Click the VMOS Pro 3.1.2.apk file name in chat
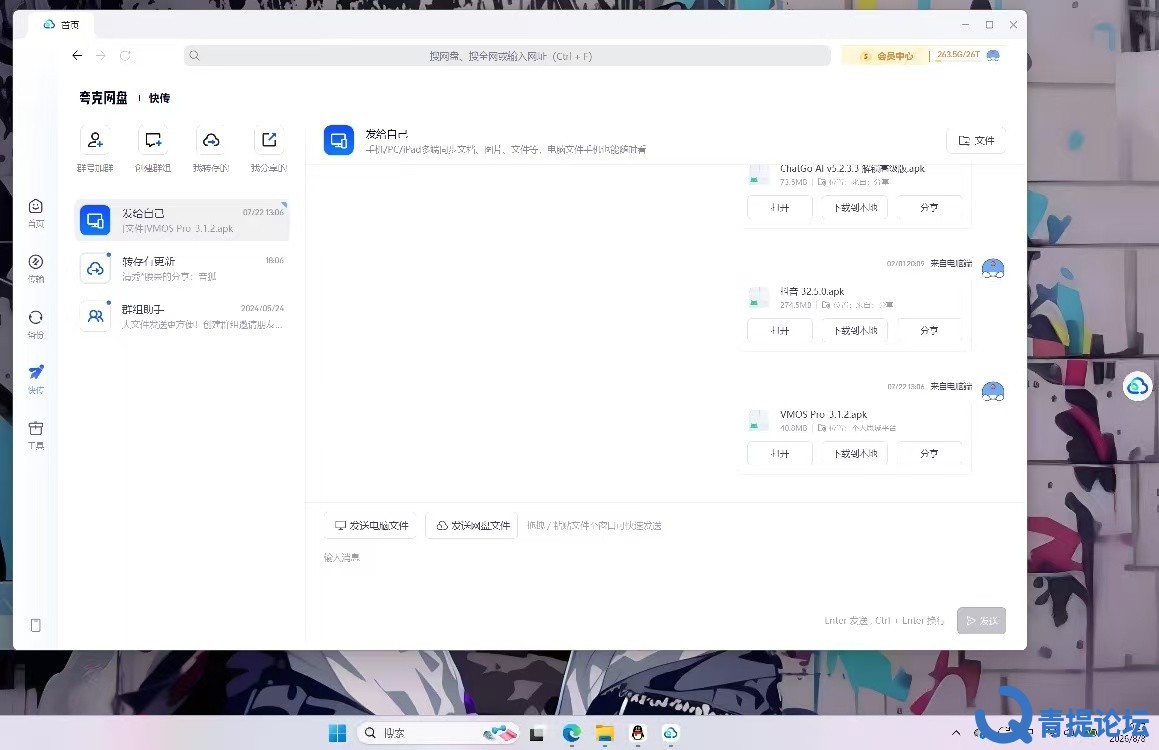 pos(823,415)
